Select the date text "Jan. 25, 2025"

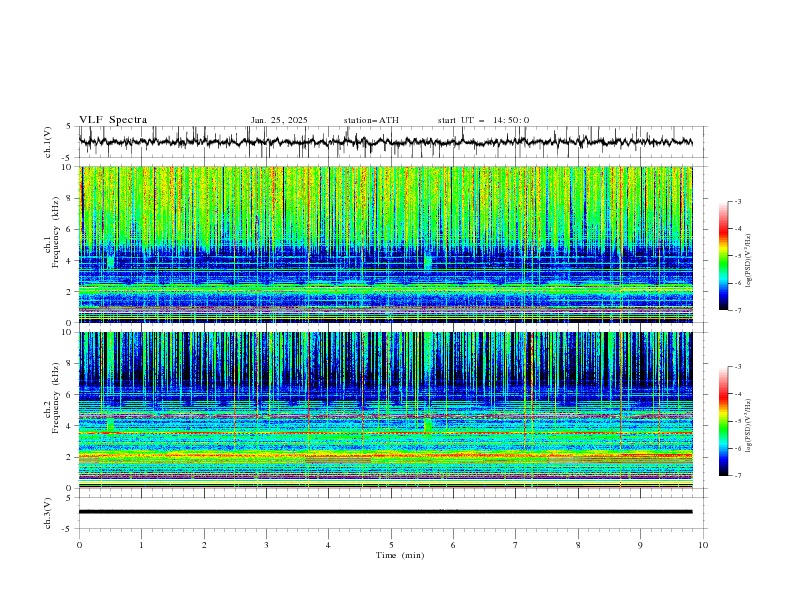[279, 120]
